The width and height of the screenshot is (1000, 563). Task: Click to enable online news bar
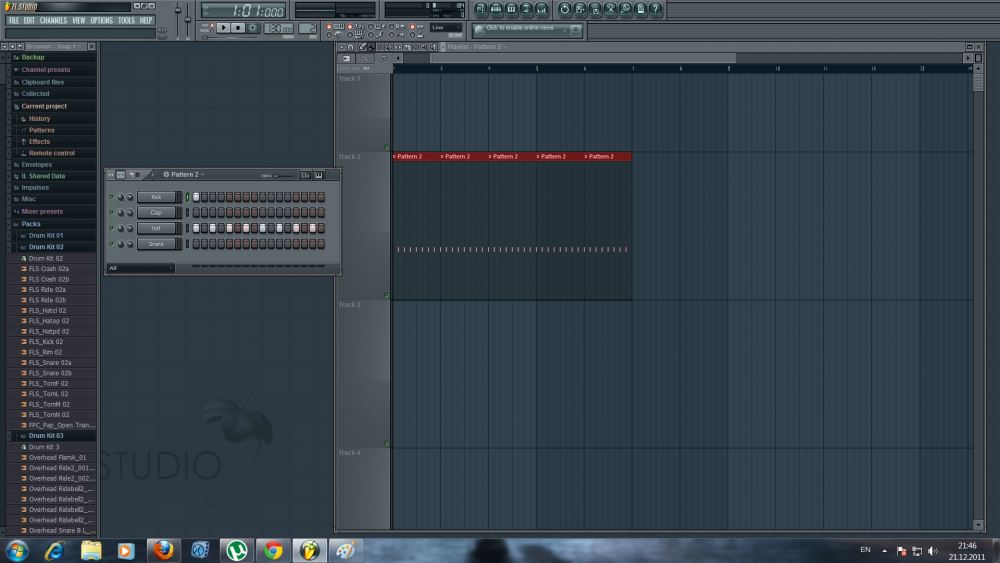[x=527, y=29]
